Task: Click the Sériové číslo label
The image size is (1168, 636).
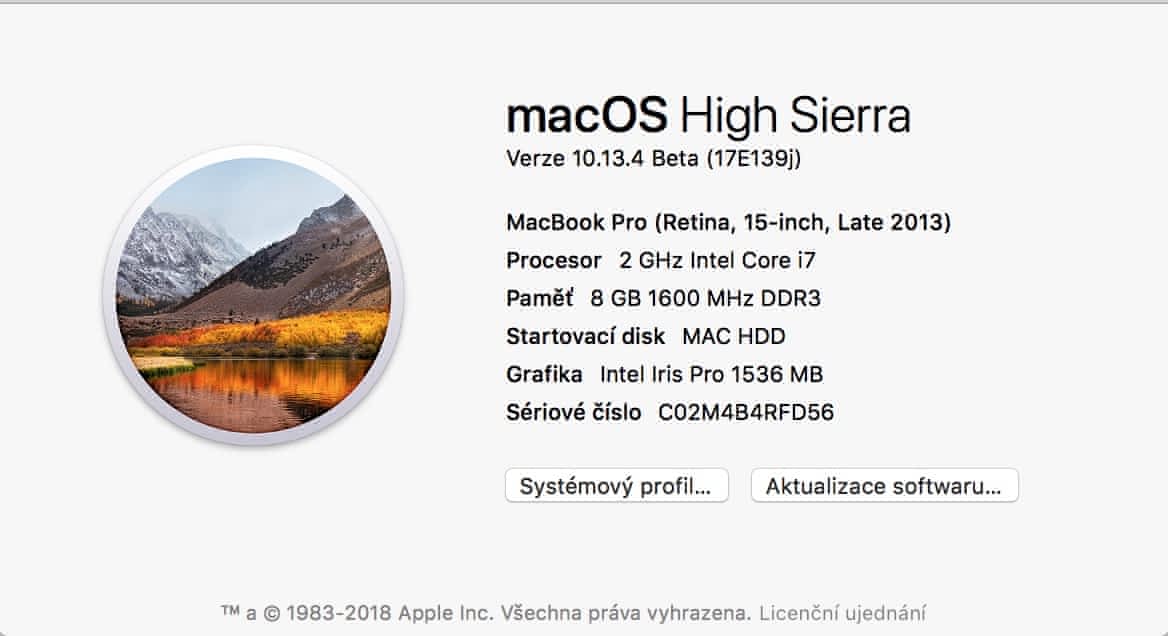Action: pyautogui.click(x=573, y=412)
